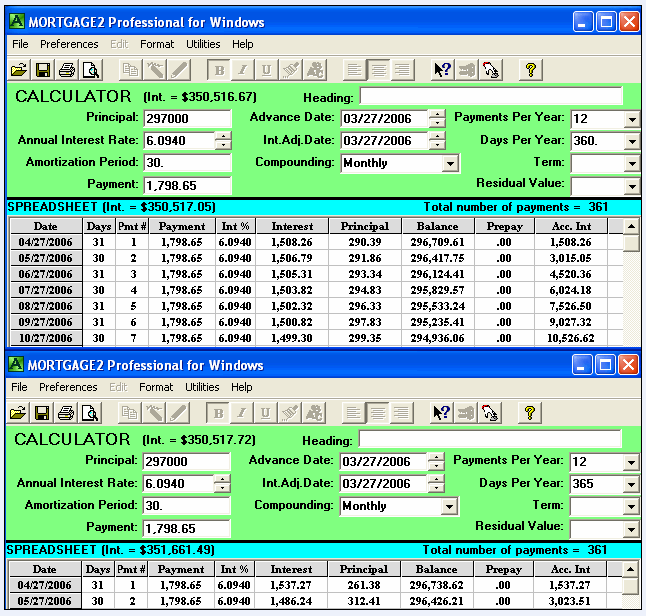Click the Interest column header in bottom spreadsheet
646x616 pixels.
click(x=291, y=570)
